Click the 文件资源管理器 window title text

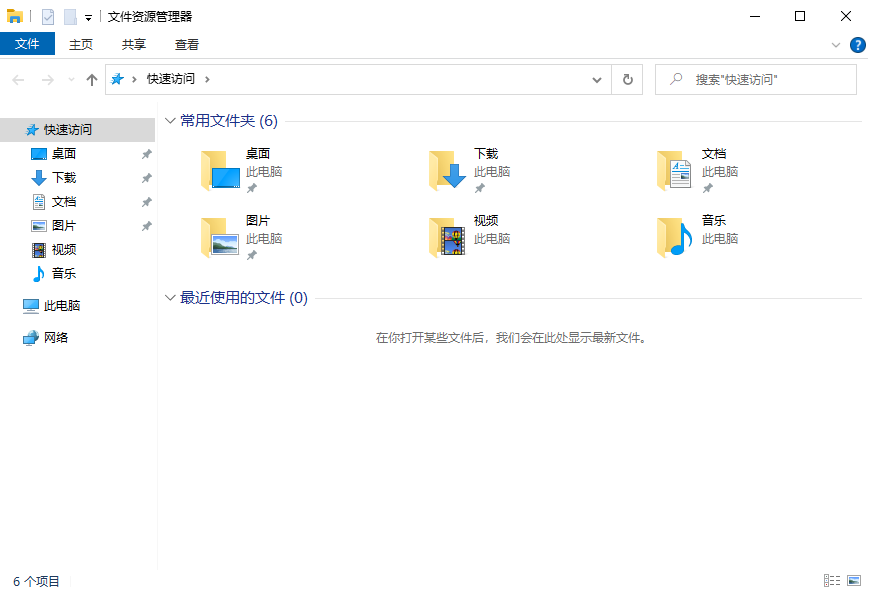pyautogui.click(x=150, y=17)
